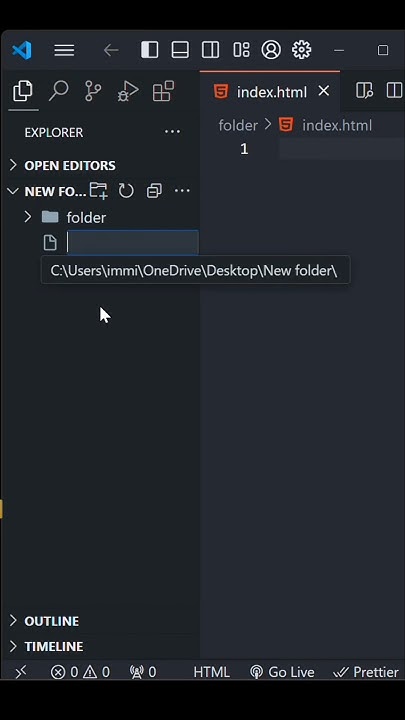Open the Run and Debug view
405x720 pixels.
click(128, 91)
